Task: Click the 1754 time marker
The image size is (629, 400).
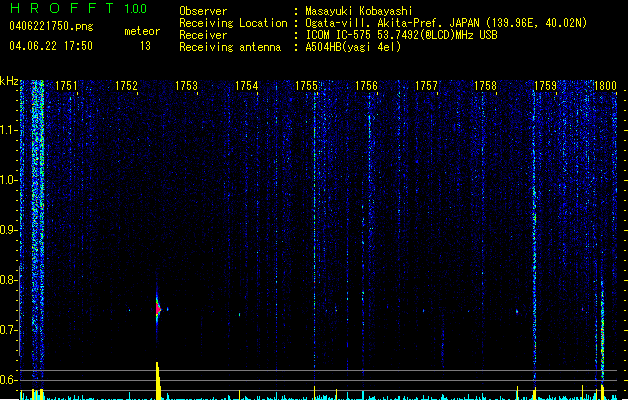Action: pos(246,86)
